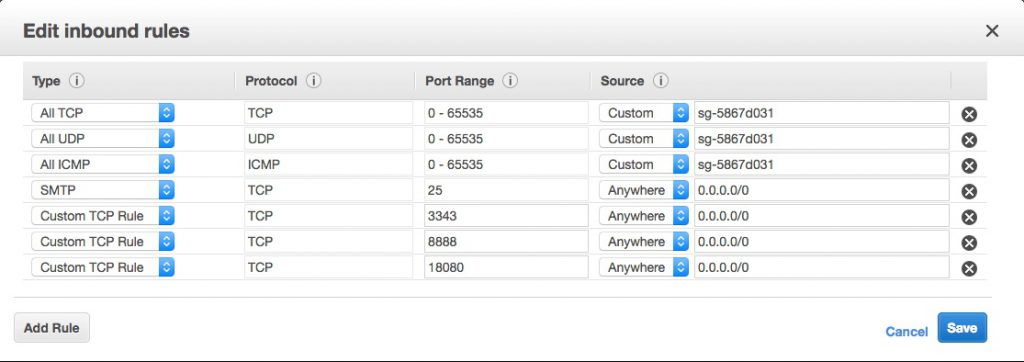Open the Anywhere source dropdown for port 3343
The width and height of the screenshot is (1024, 362).
coord(644,216)
